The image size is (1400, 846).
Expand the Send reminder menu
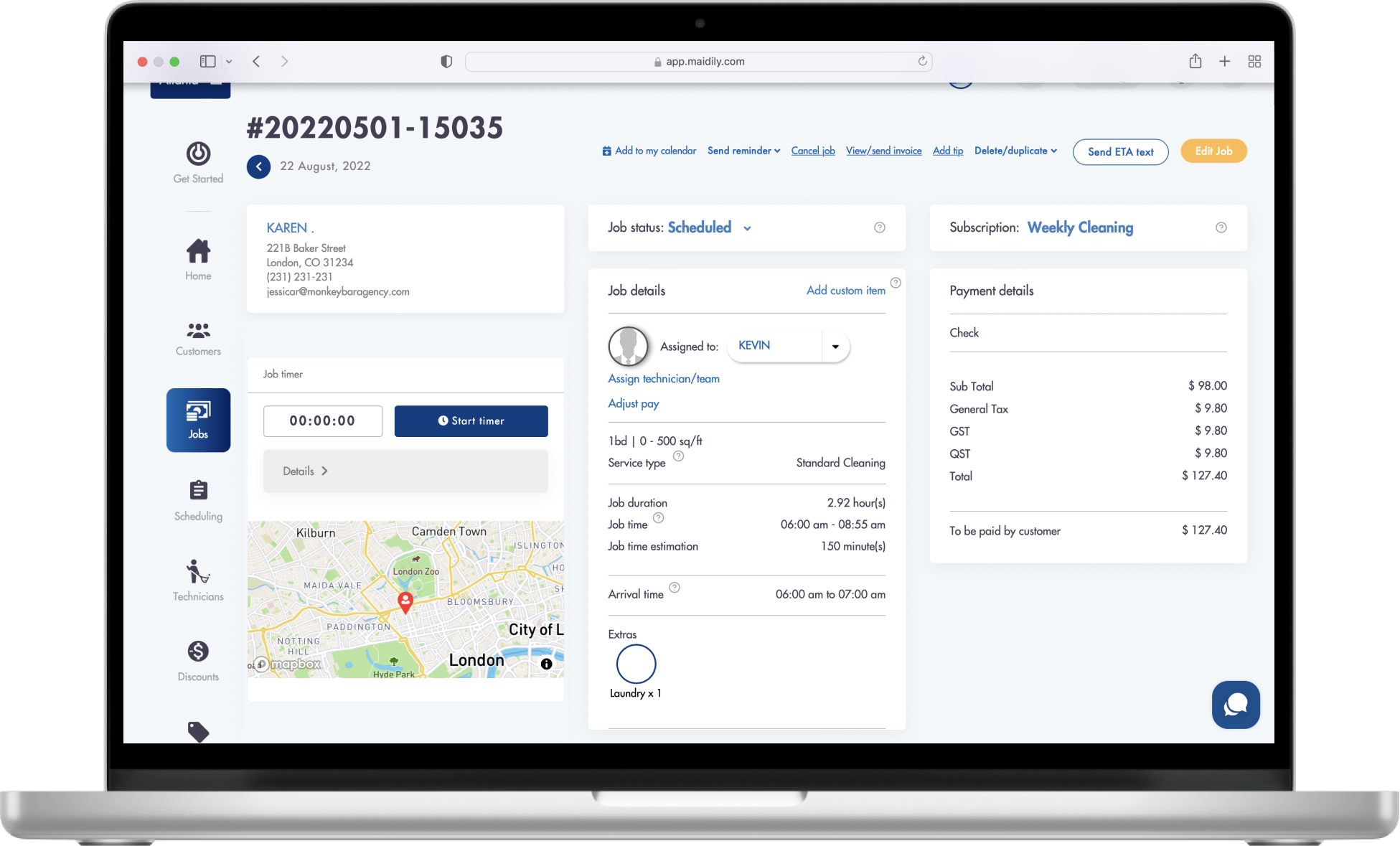[x=743, y=151]
